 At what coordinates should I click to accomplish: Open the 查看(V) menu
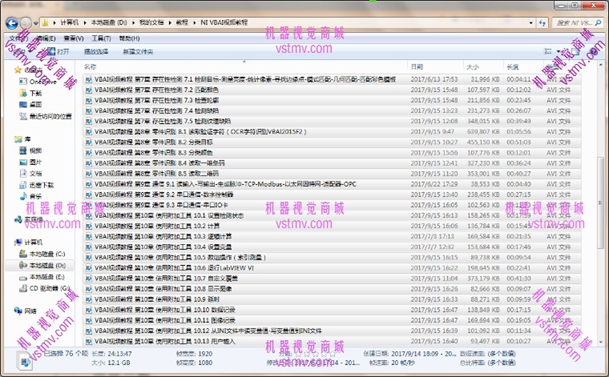pos(74,38)
